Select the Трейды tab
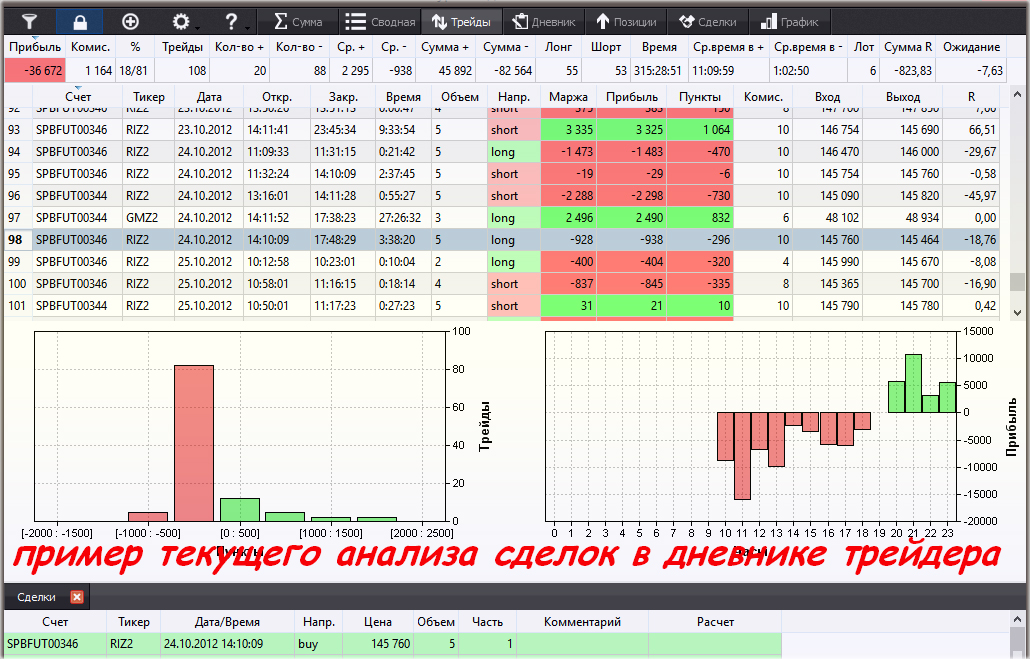 (461, 21)
